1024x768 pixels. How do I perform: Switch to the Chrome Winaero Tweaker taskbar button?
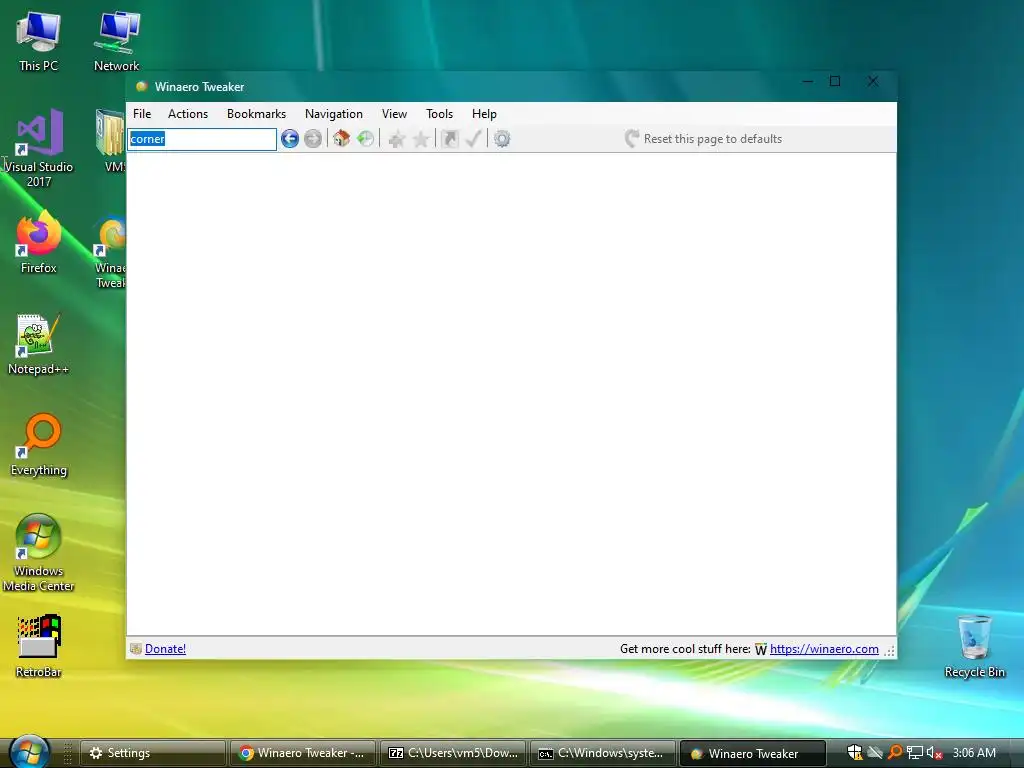(303, 753)
